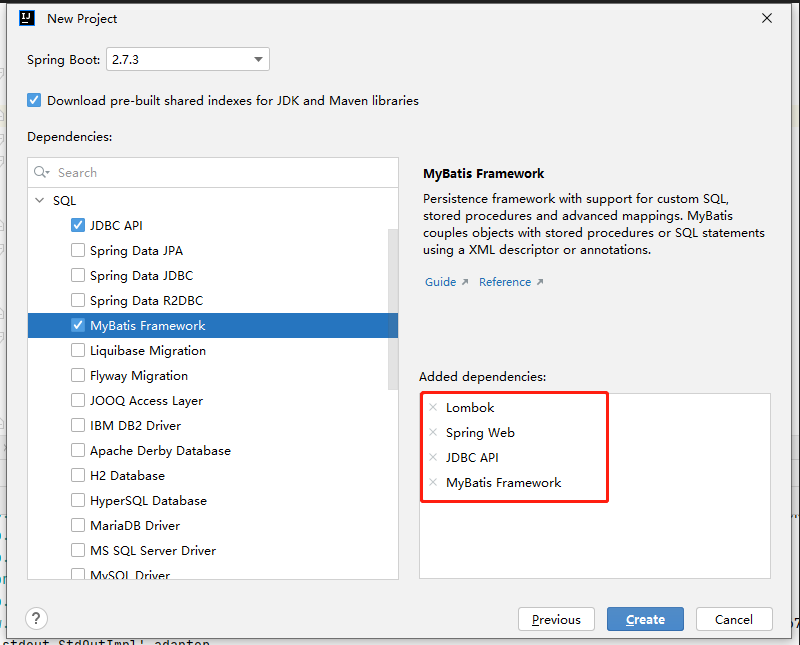Viewport: 800px width, 645px height.
Task: Click the search magnifier icon
Action: pyautogui.click(x=41, y=172)
